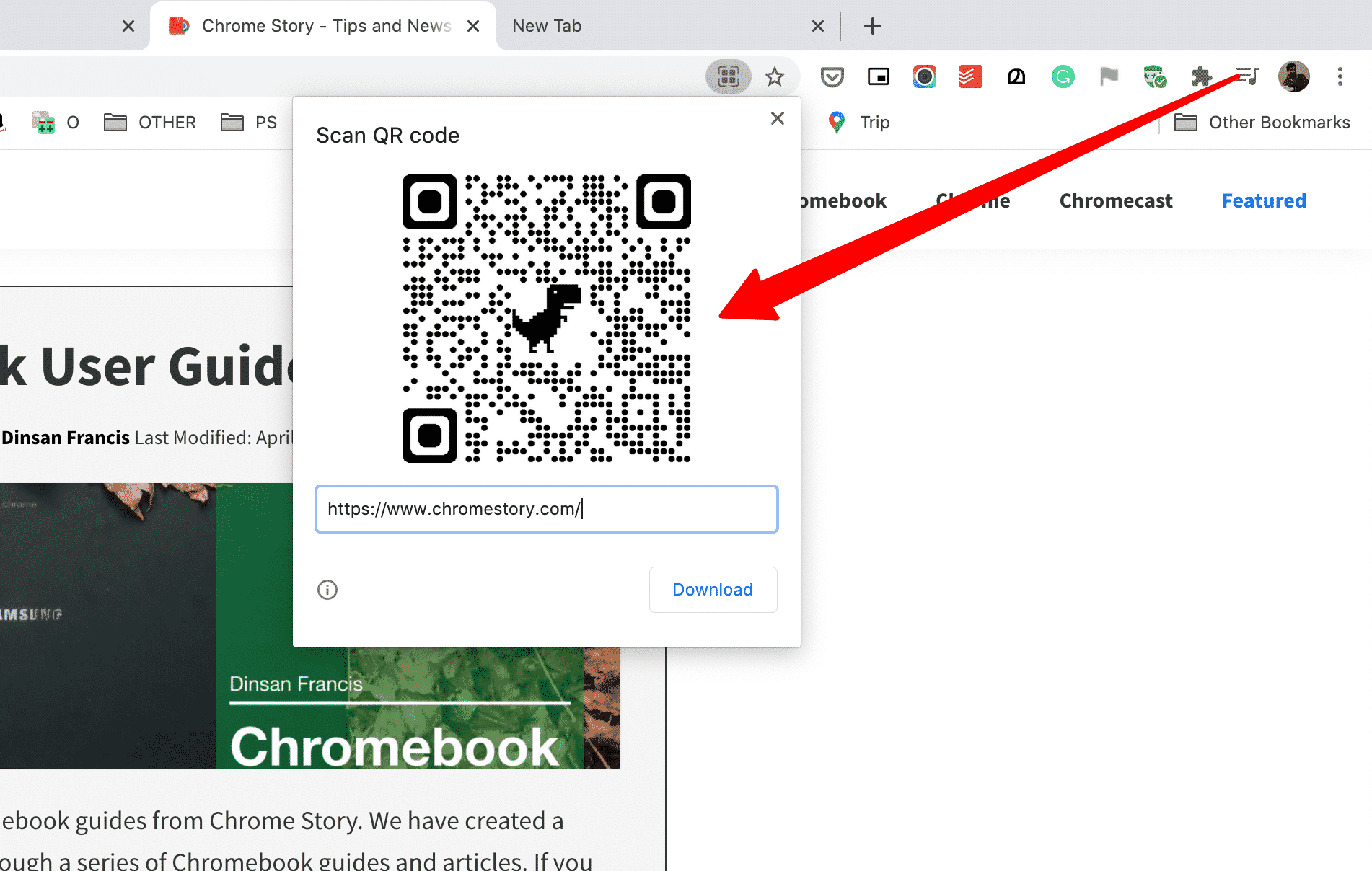Open the Grammarly extension icon
The width and height of the screenshot is (1372, 871).
[x=1062, y=76]
